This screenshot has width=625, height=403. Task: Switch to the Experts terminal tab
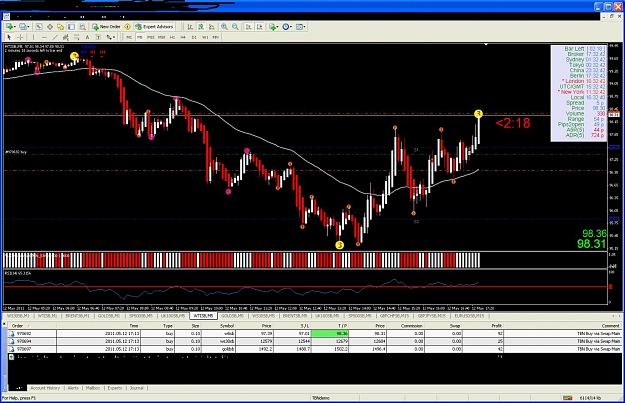point(115,388)
